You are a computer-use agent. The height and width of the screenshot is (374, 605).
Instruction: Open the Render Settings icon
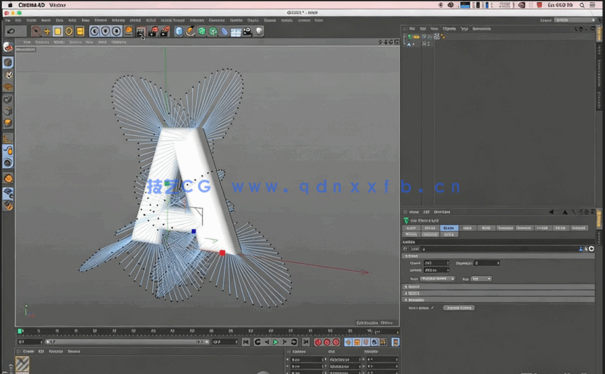pyautogui.click(x=165, y=31)
